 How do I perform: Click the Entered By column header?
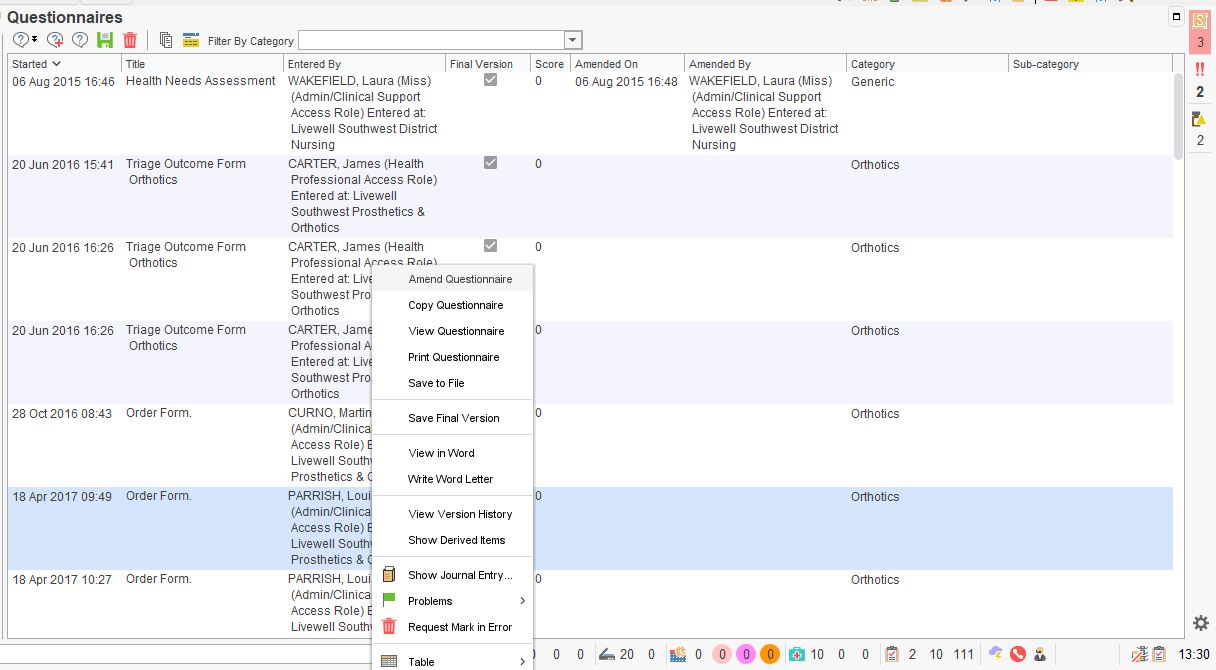click(365, 64)
